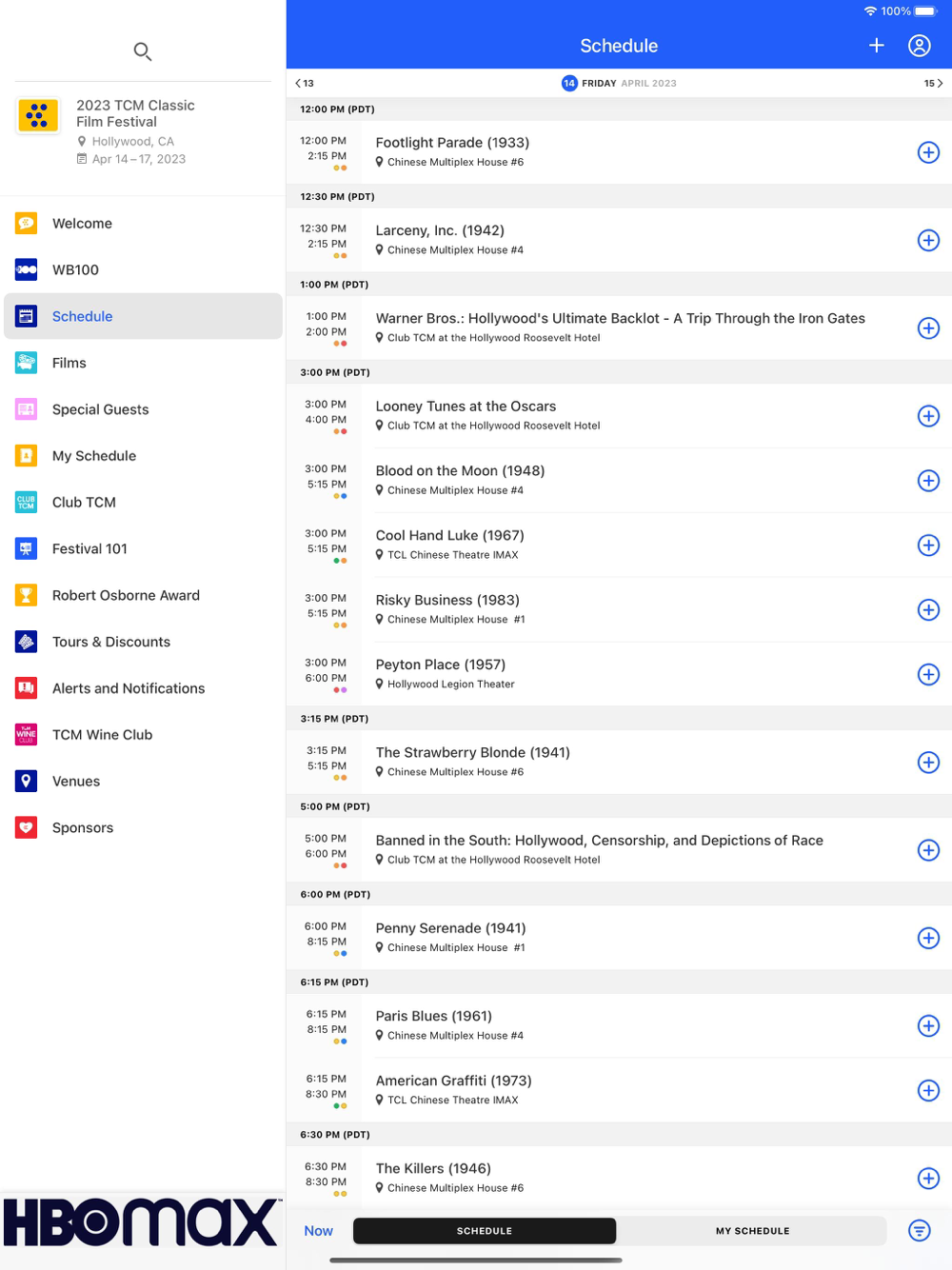Click the Sponsors heart icon

click(x=27, y=827)
